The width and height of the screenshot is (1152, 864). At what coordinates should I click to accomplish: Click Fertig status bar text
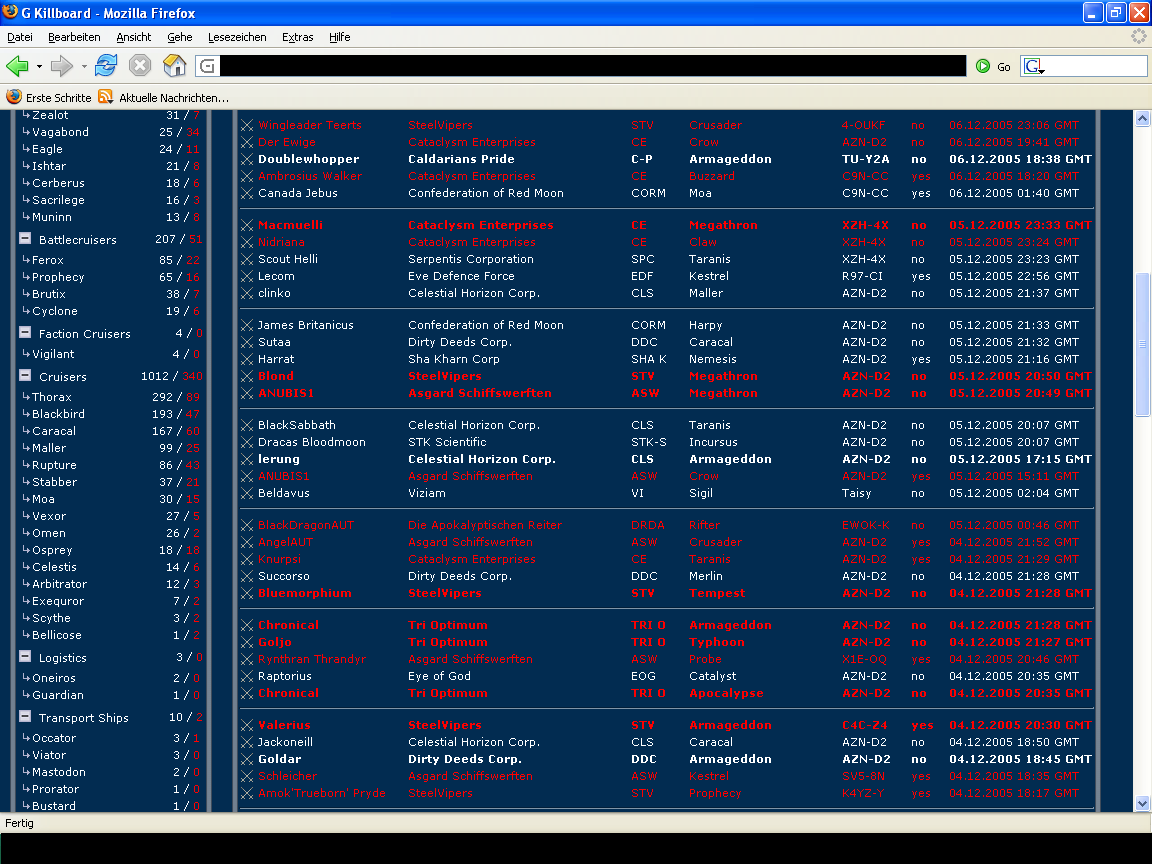pos(19,823)
